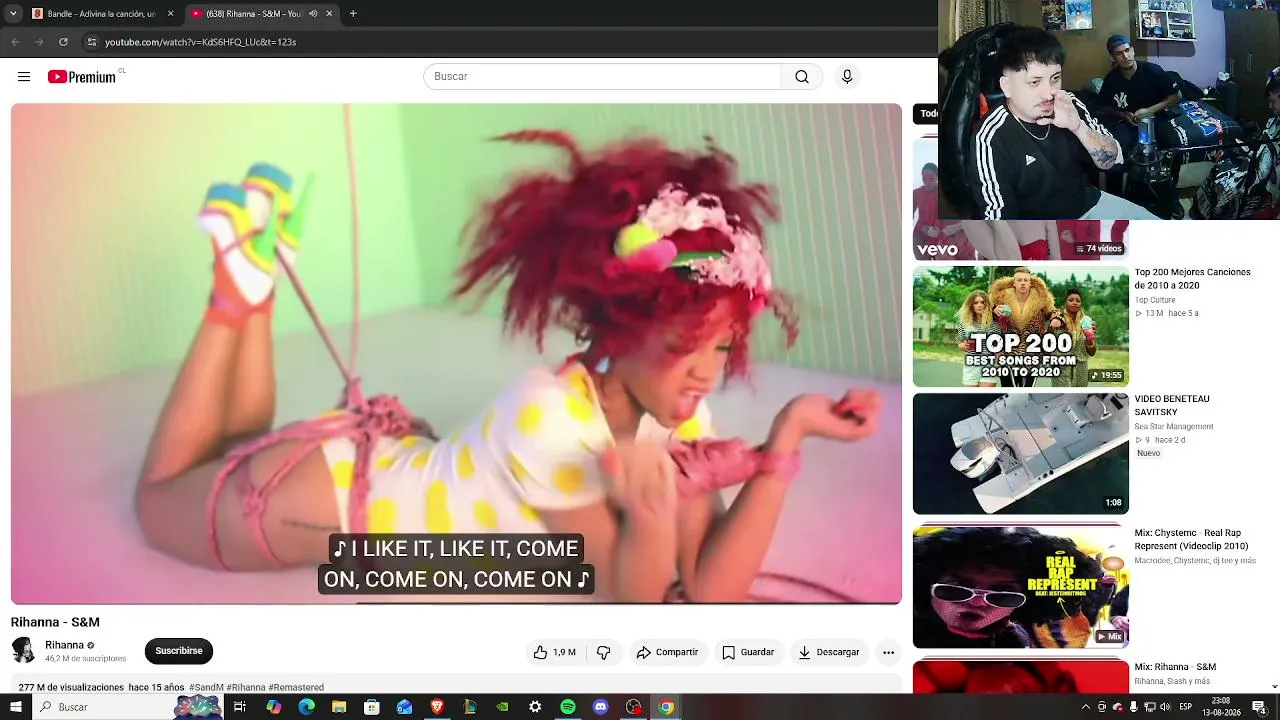Image resolution: width=1280 pixels, height=720 pixels.
Task: Open League of Legends taskbar icon
Action: coord(470,707)
